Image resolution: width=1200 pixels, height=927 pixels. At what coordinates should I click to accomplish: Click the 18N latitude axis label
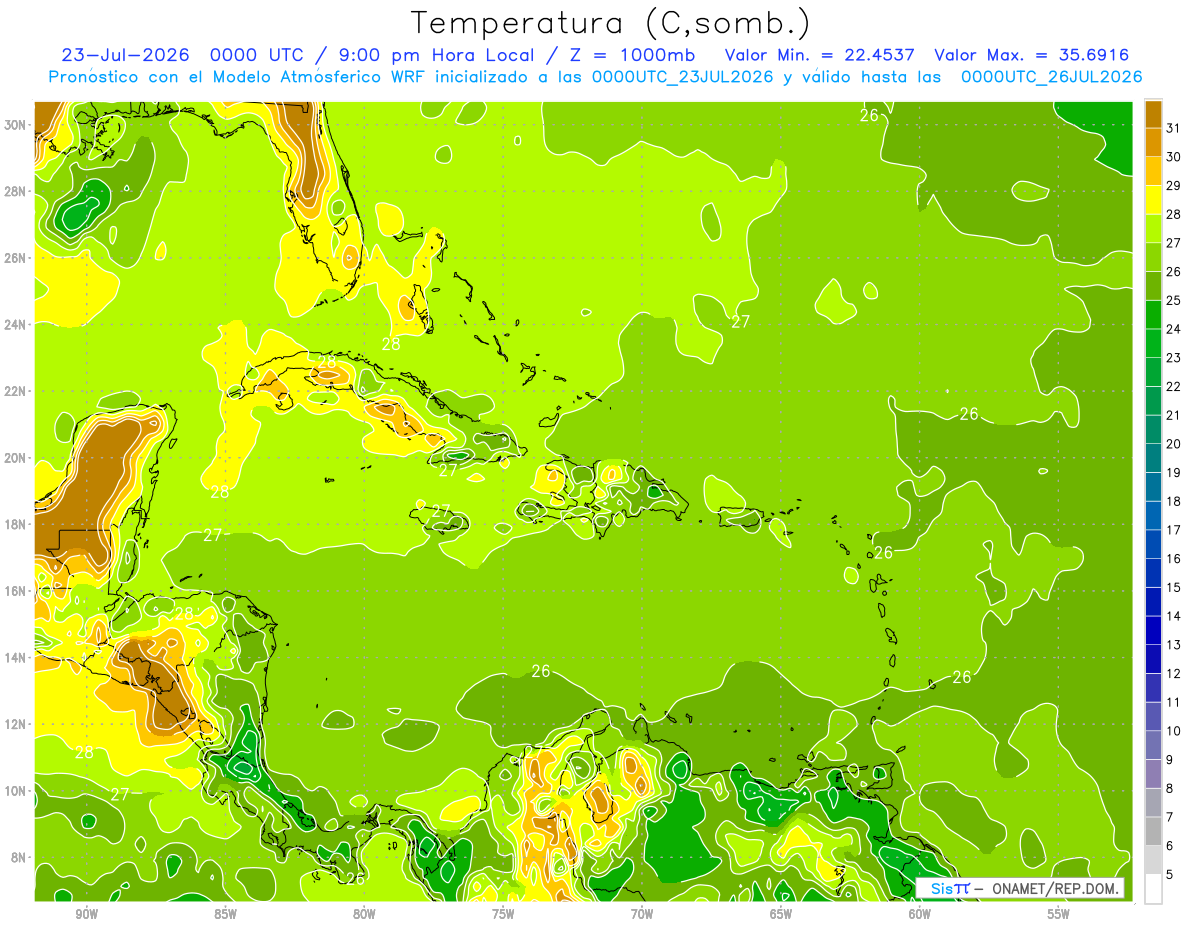click(16, 524)
